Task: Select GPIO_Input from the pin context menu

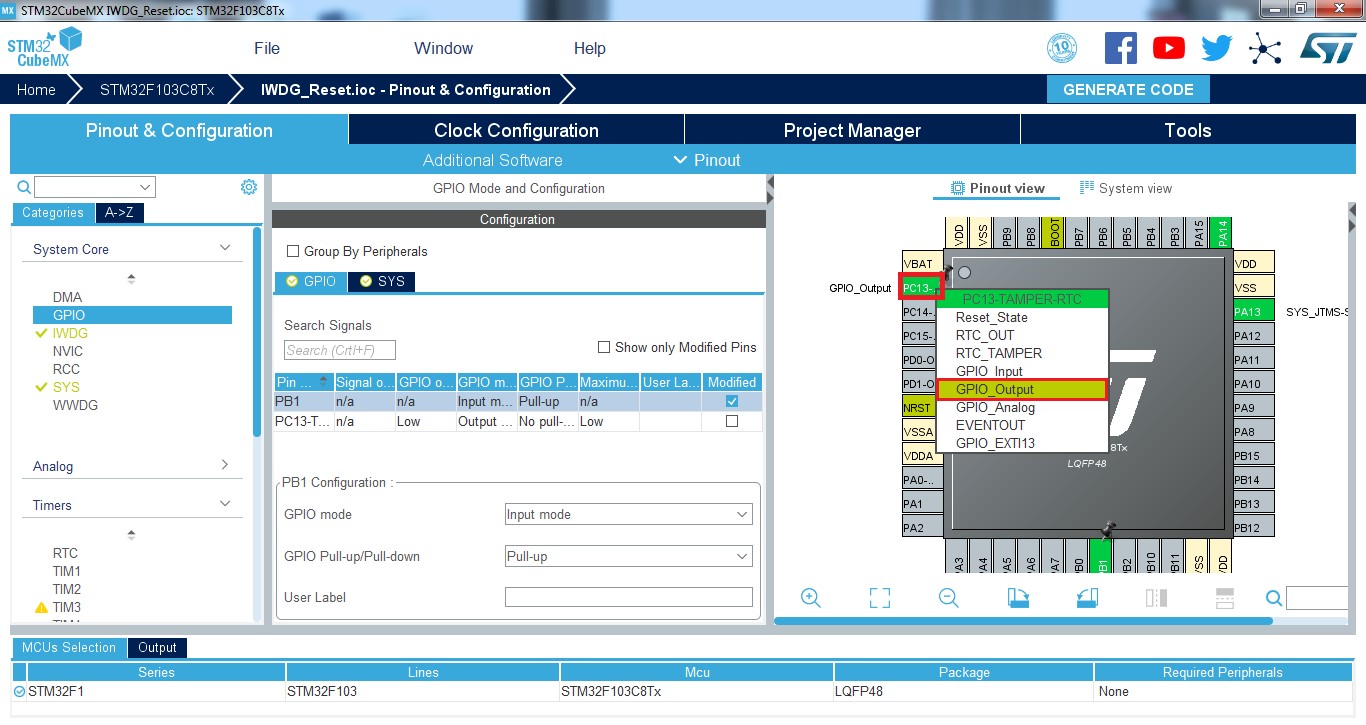Action: click(989, 371)
